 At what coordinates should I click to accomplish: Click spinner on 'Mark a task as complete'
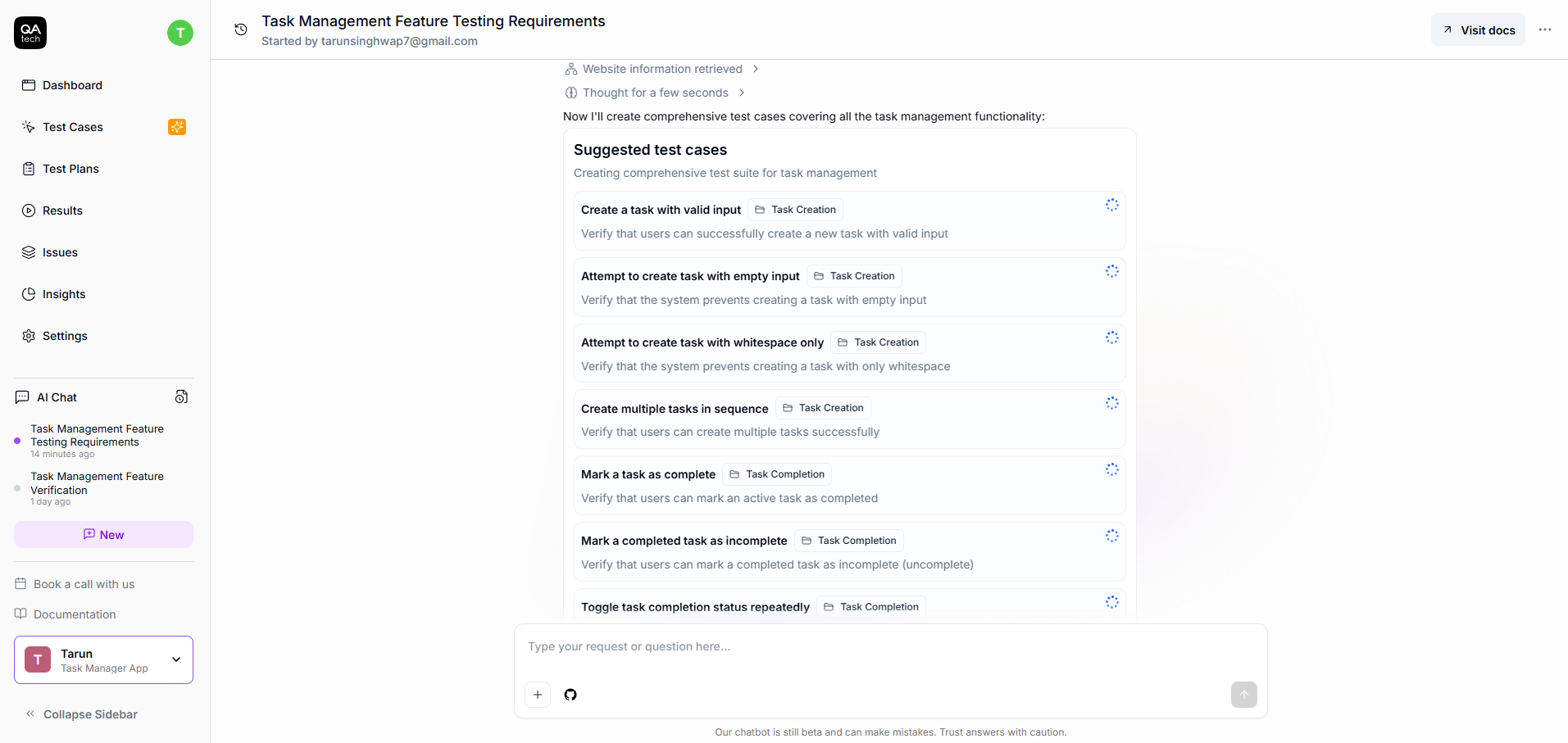coord(1111,469)
